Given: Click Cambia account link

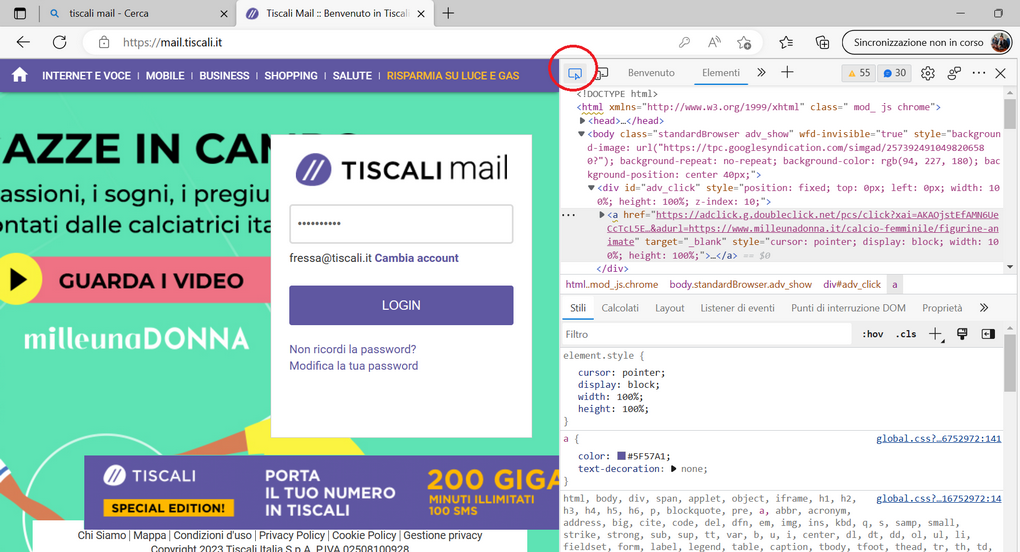Looking at the screenshot, I should click(x=416, y=258).
